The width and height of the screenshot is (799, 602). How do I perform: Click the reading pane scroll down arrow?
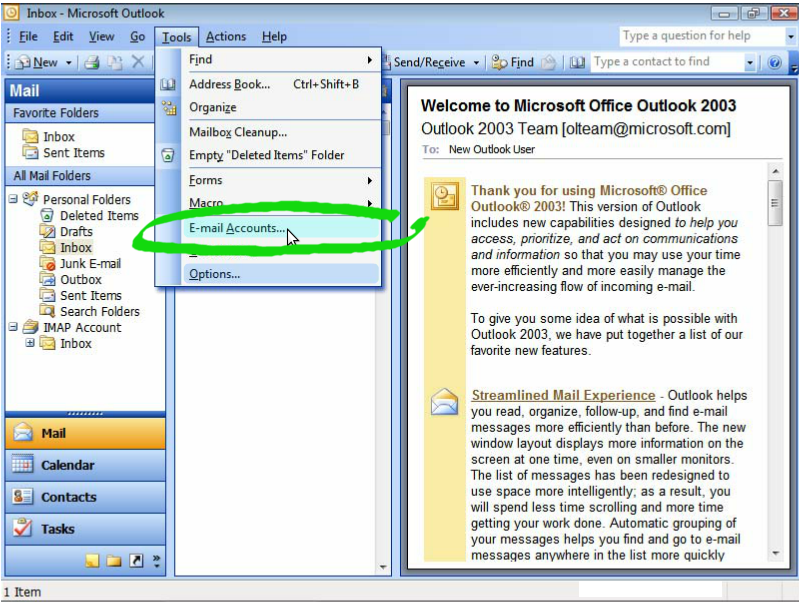(x=775, y=554)
